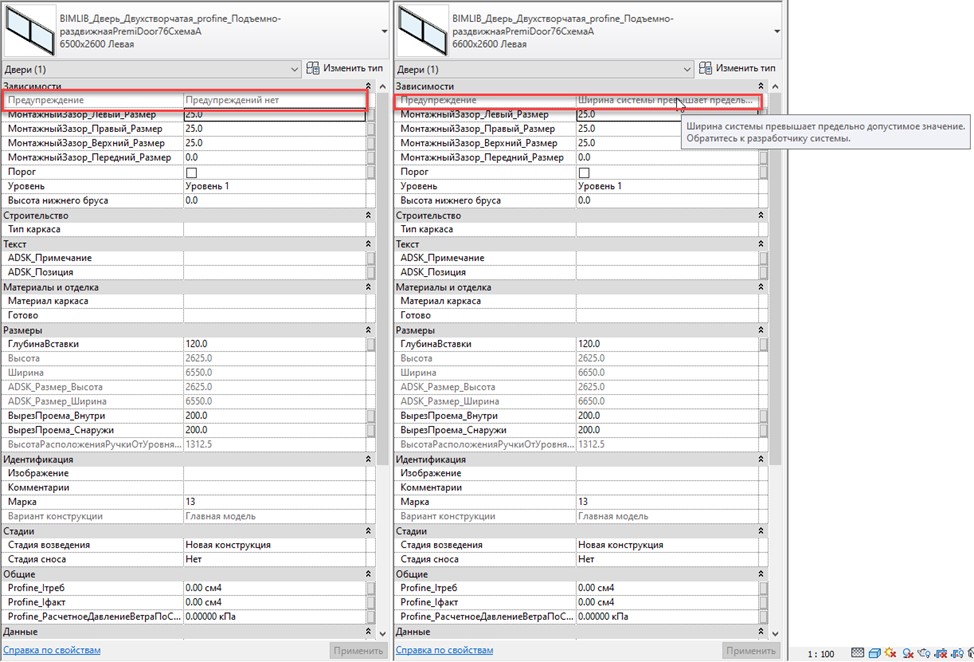Toggle Shadows icon in view control bar
This screenshot has height=662, width=974.
tap(908, 653)
